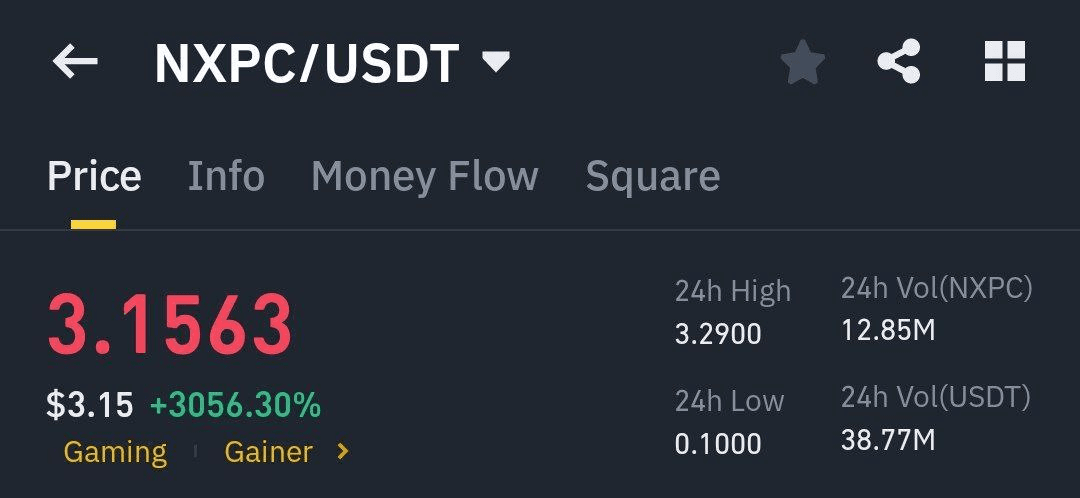
Task: Switch to the Info tab
Action: [226, 176]
